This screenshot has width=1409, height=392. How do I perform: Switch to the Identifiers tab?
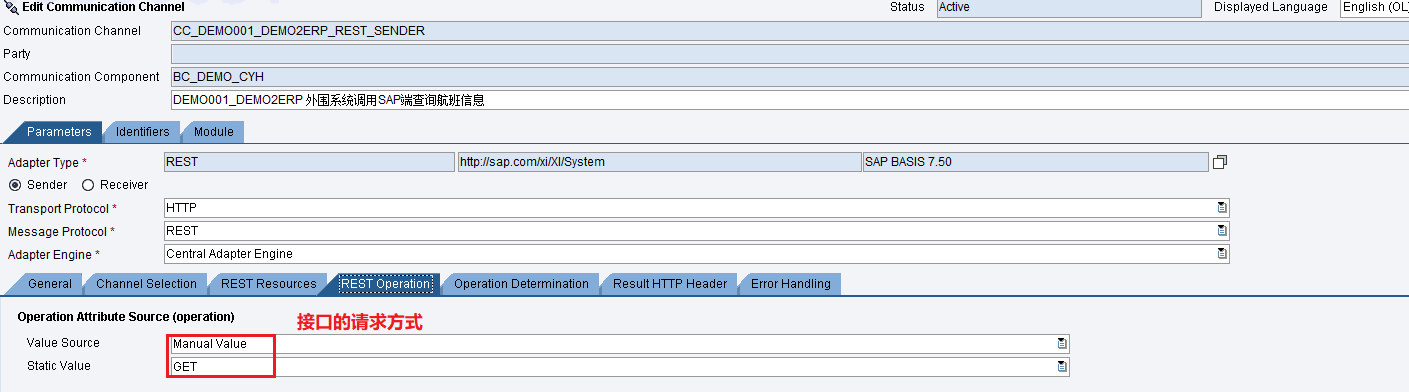[142, 132]
